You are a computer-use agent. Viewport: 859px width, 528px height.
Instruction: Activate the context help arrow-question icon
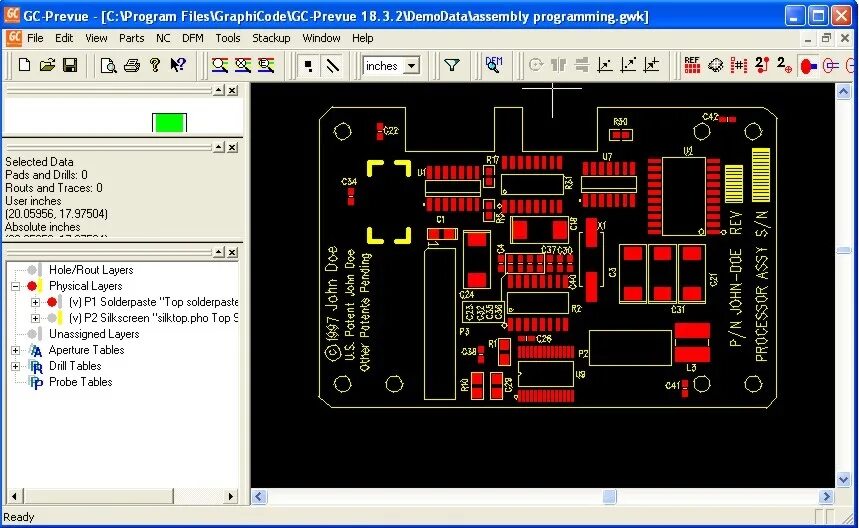pyautogui.click(x=177, y=65)
